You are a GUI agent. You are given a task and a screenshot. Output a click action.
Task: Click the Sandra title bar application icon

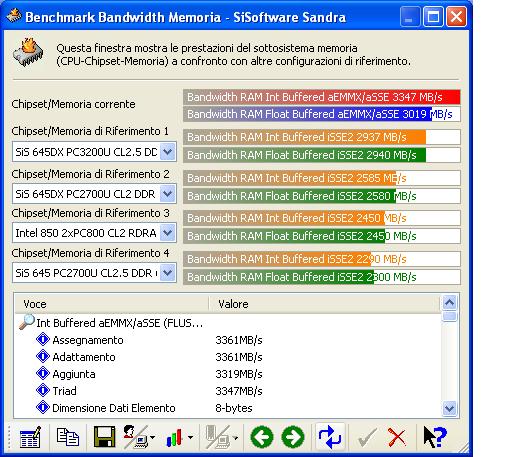point(14,16)
